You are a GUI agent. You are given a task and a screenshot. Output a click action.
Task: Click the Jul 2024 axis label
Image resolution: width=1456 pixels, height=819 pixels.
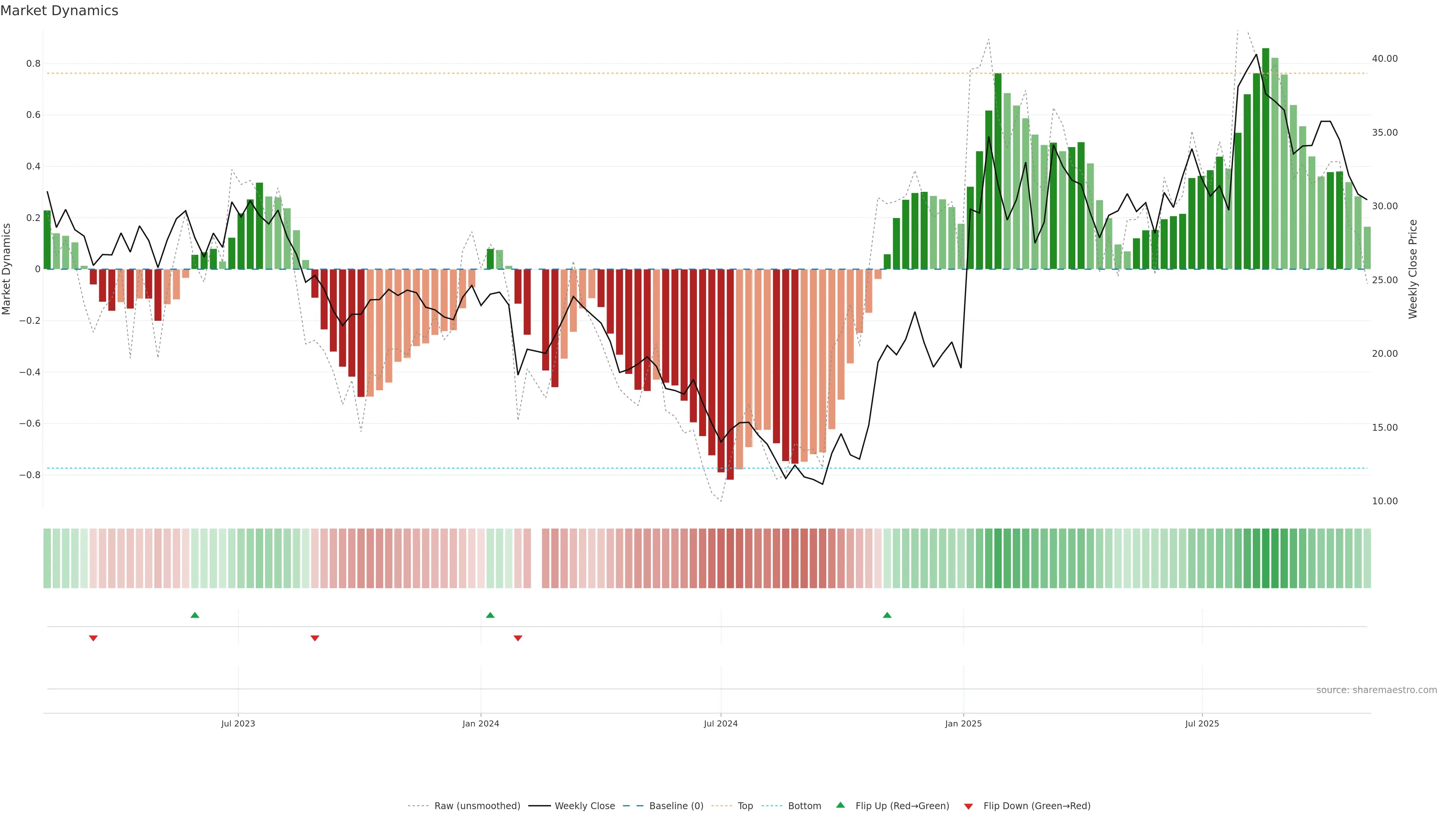pos(721,724)
